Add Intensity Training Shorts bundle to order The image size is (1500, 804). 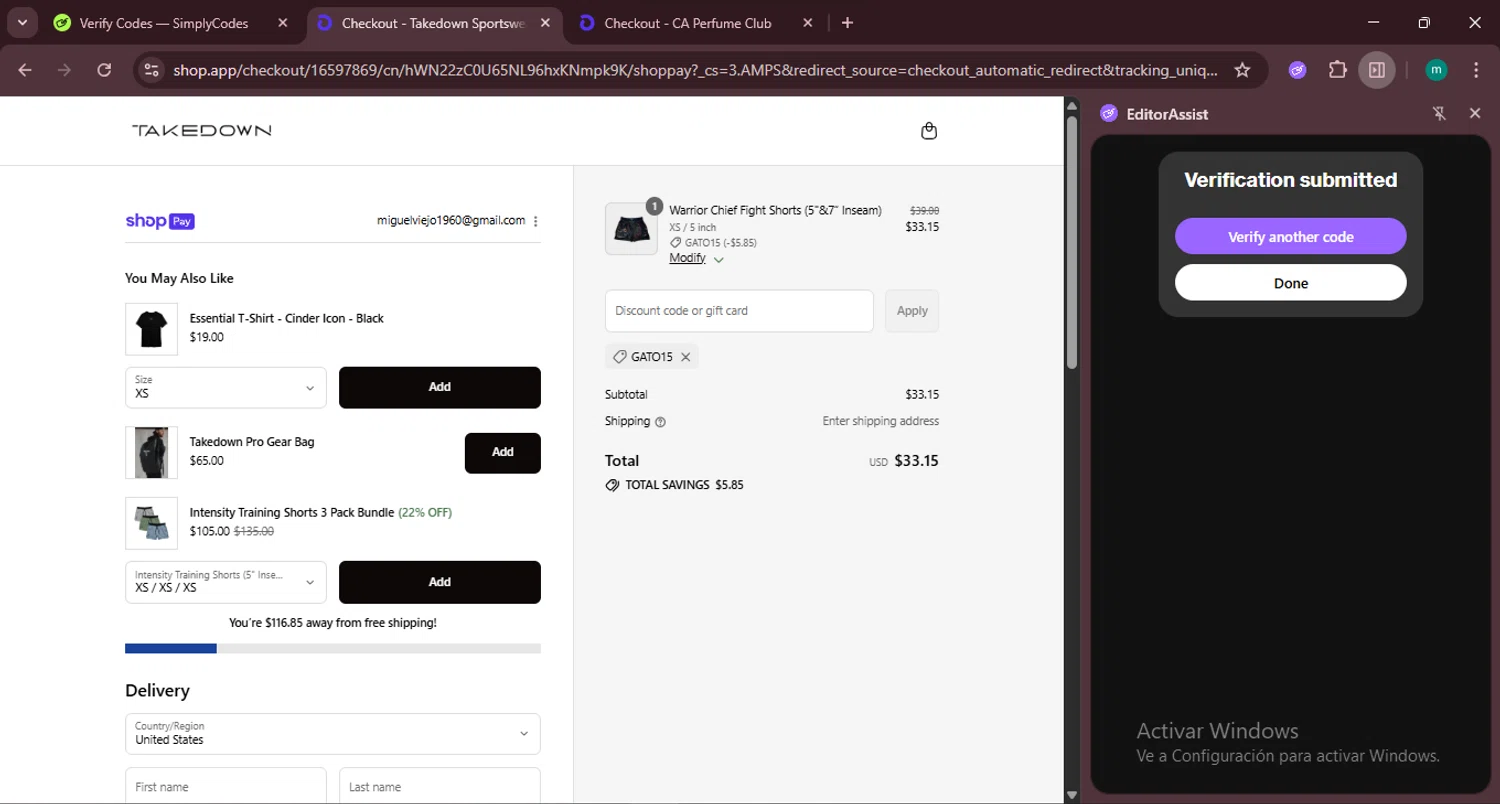click(440, 582)
